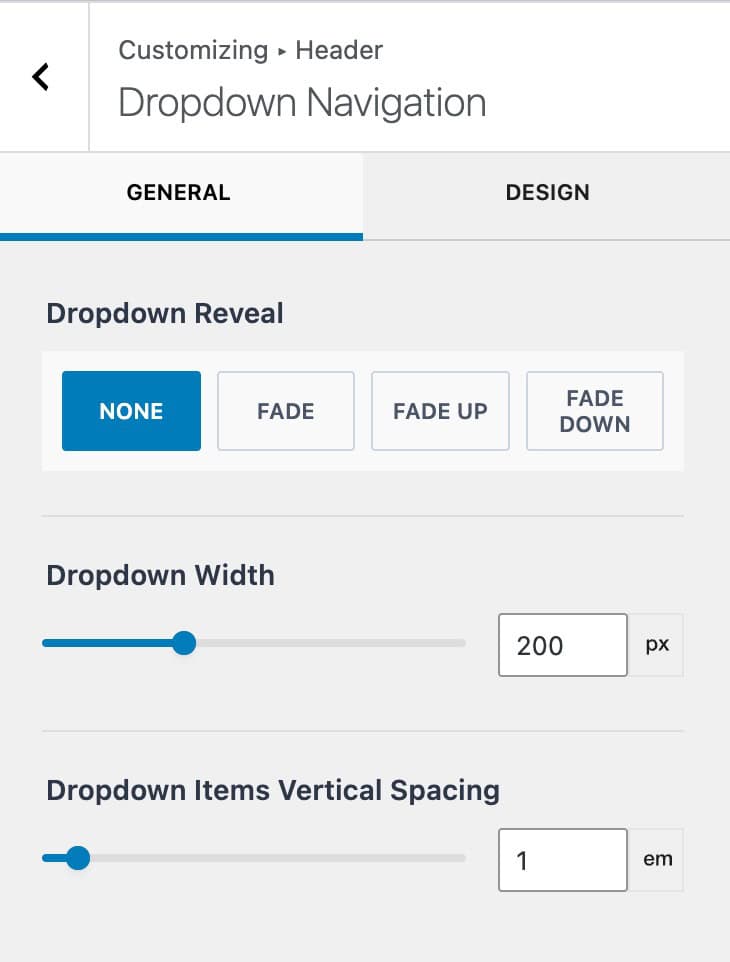Choose FADE UP as dropdown reveal

[x=440, y=410]
